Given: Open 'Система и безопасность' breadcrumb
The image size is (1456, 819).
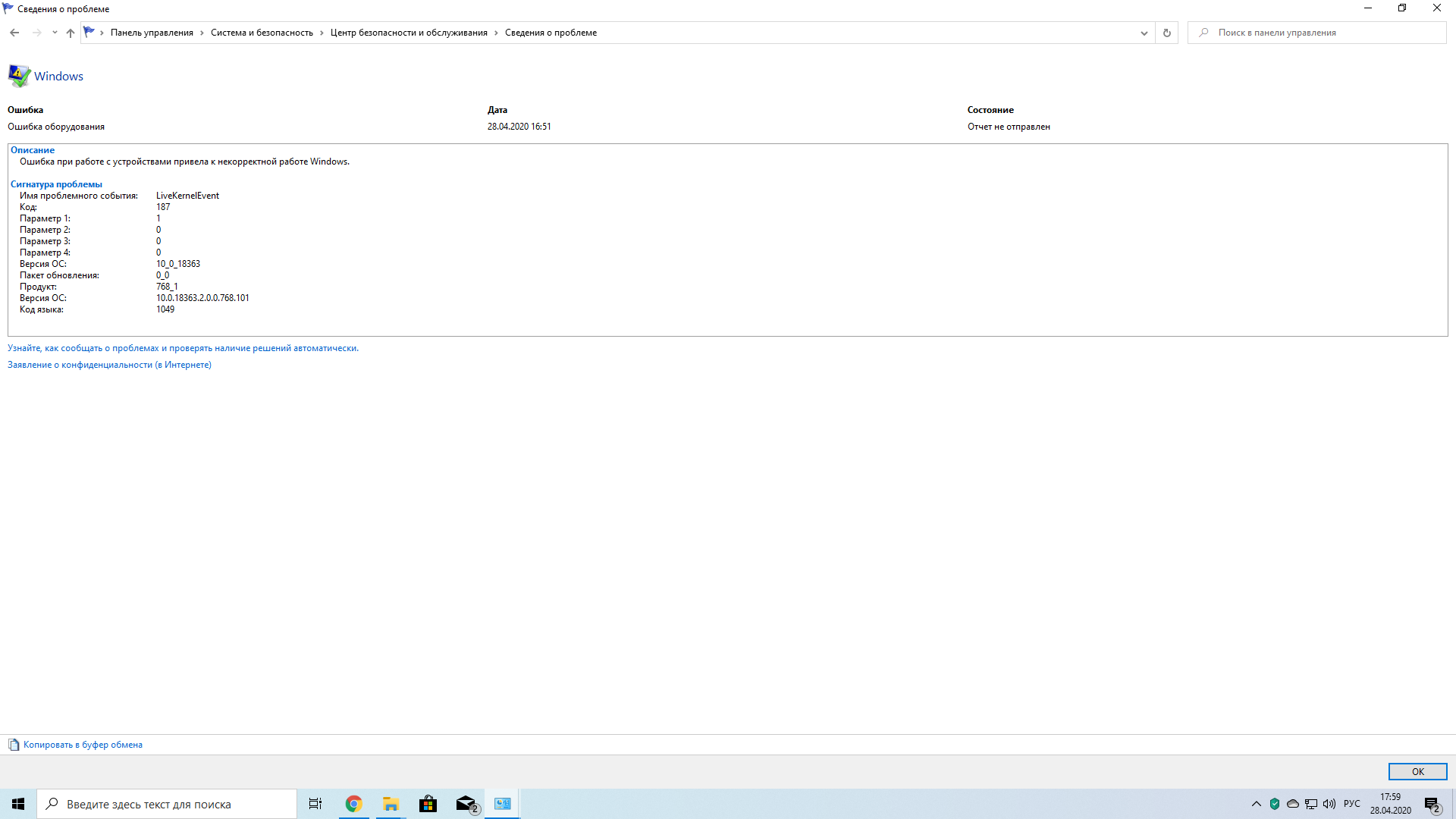Looking at the screenshot, I should tap(262, 33).
